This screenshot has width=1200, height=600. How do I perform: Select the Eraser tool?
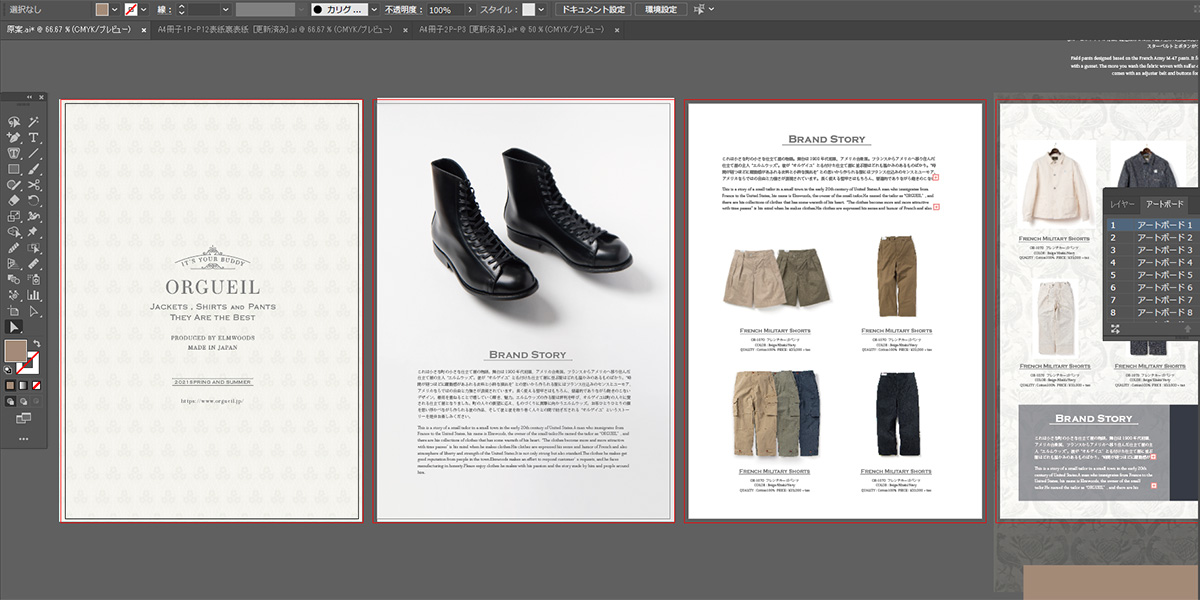[14, 200]
